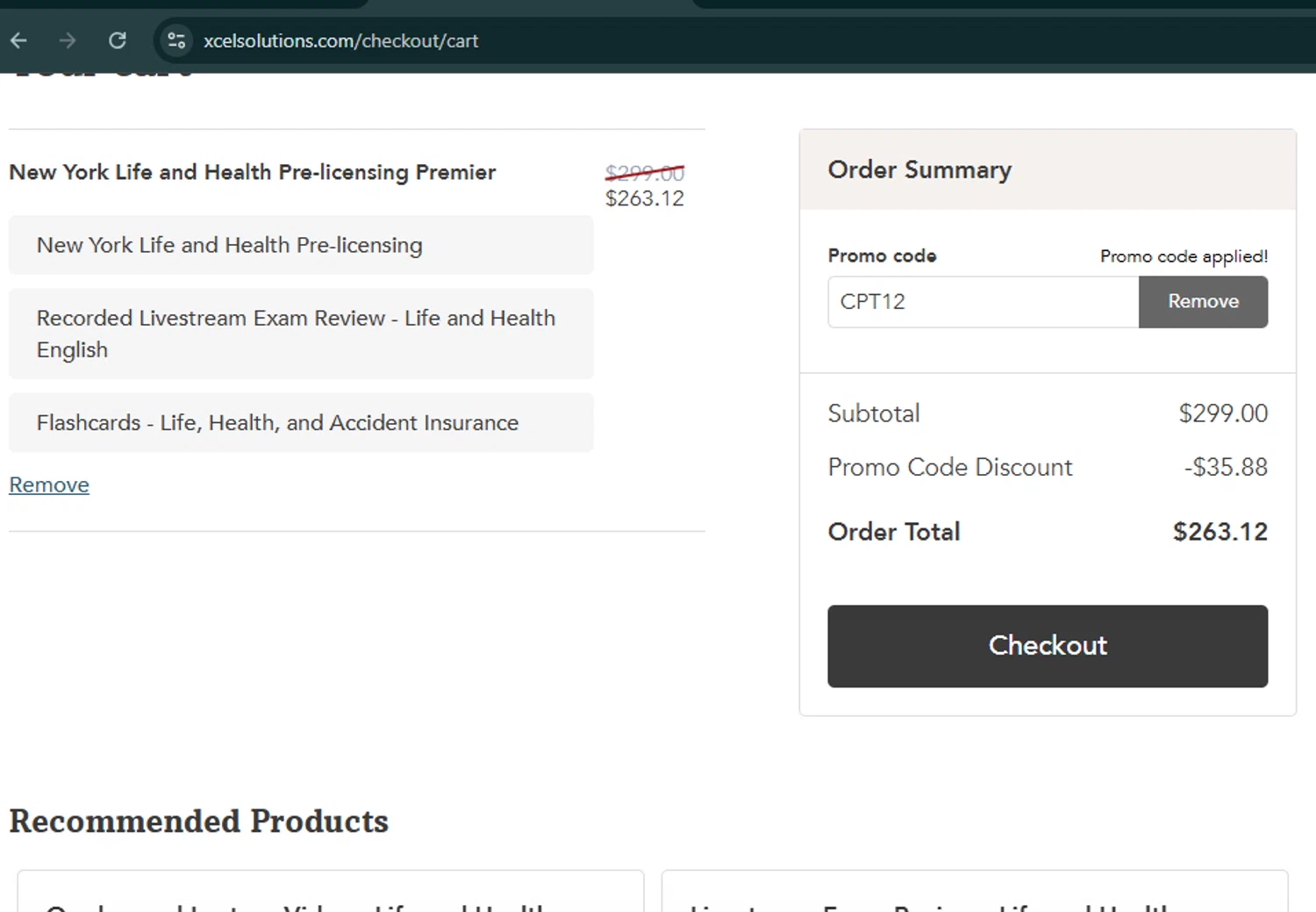Viewport: 1316px width, 912px height.
Task: Reload the current page
Action: click(118, 40)
